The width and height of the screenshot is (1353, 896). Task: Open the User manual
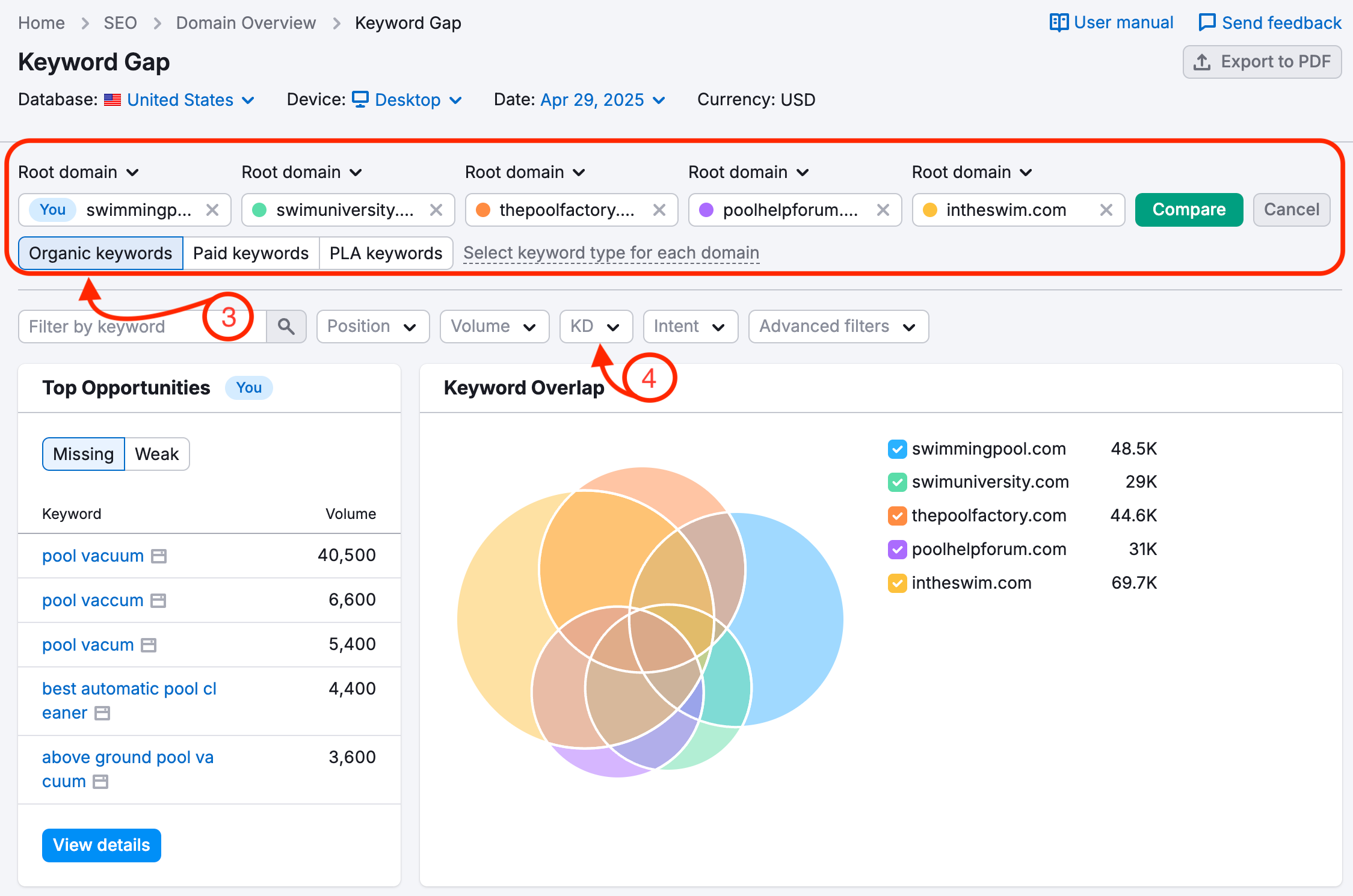[x=1123, y=22]
